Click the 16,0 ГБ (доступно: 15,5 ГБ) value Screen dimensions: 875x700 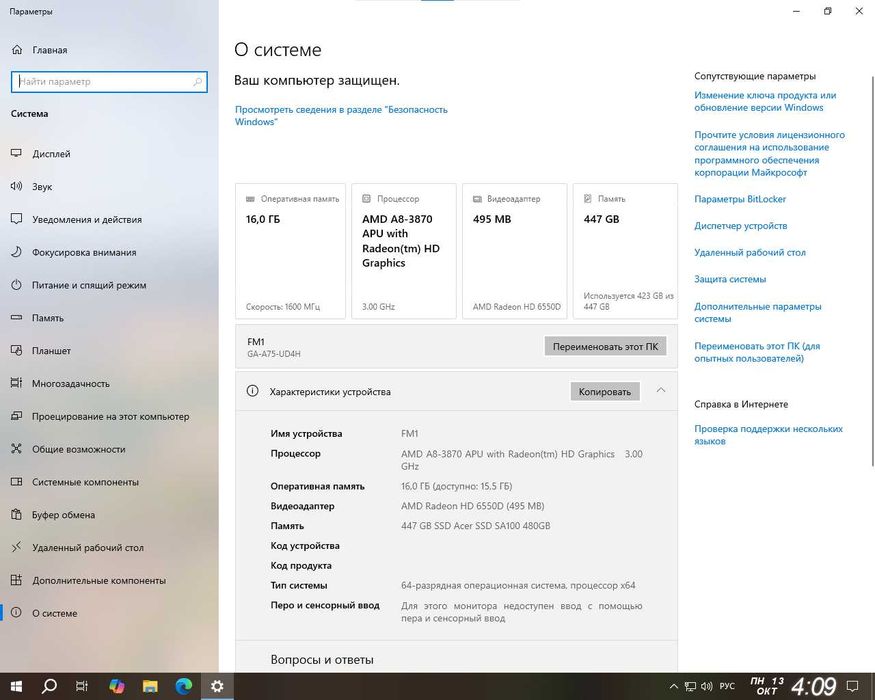[x=456, y=486]
